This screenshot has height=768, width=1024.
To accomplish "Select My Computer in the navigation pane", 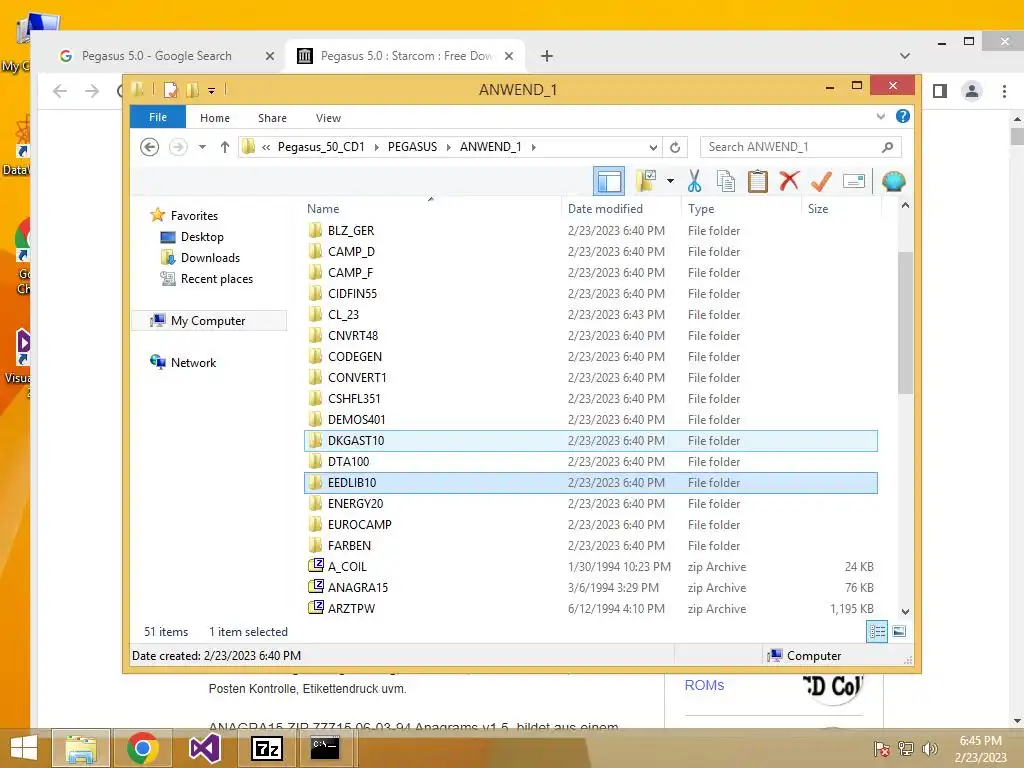I will 208,321.
